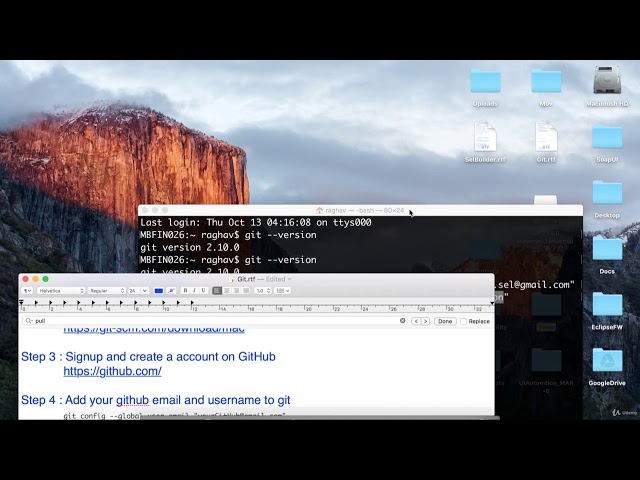Click first-line indent marker on ruler

21,302
